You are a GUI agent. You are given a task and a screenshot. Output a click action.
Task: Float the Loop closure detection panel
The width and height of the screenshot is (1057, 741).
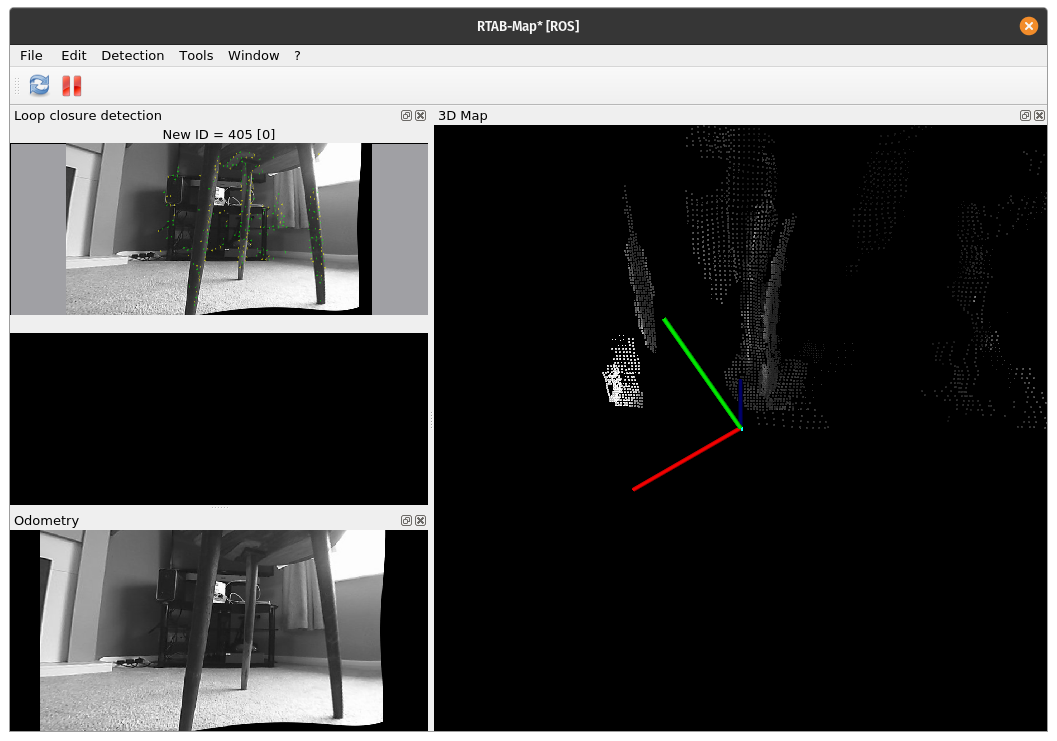tap(407, 116)
